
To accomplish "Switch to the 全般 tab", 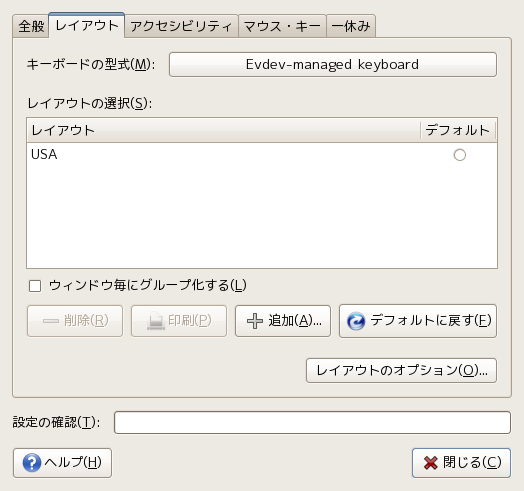I will click(x=31, y=26).
